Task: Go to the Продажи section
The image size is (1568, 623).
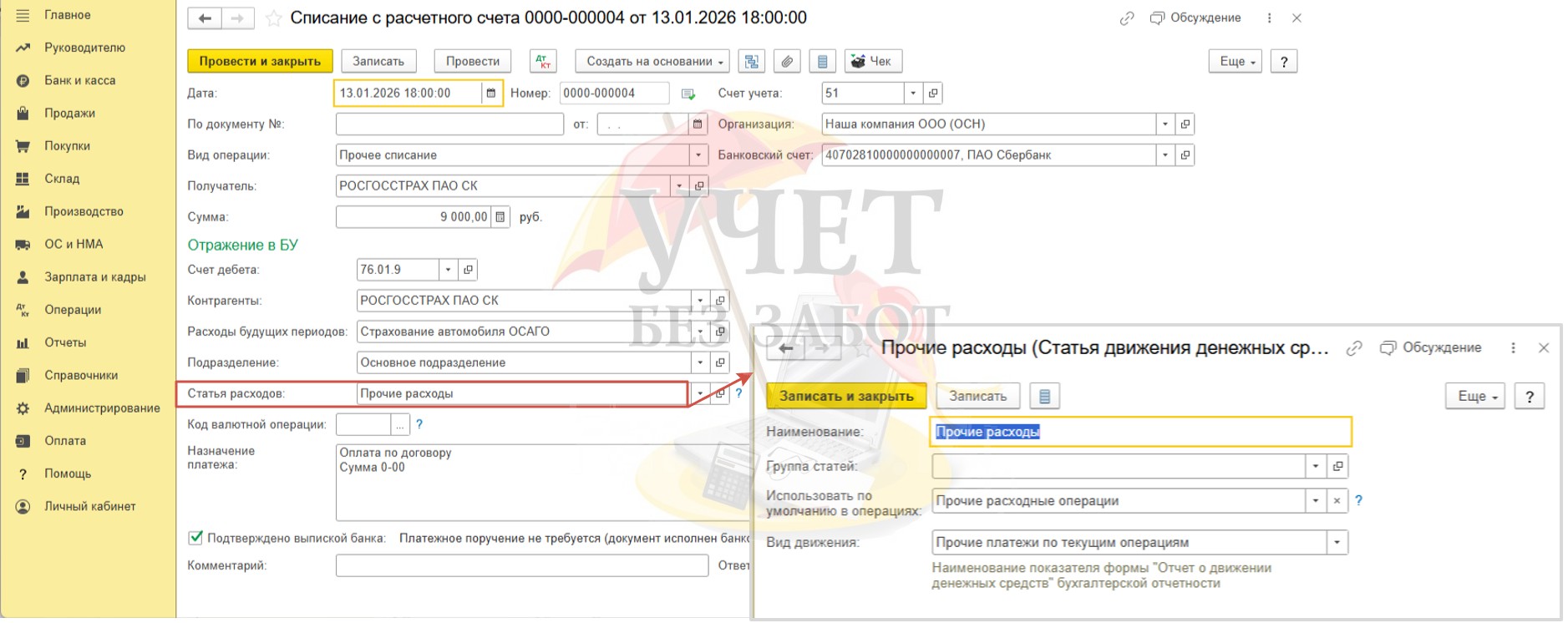Action: [x=69, y=113]
